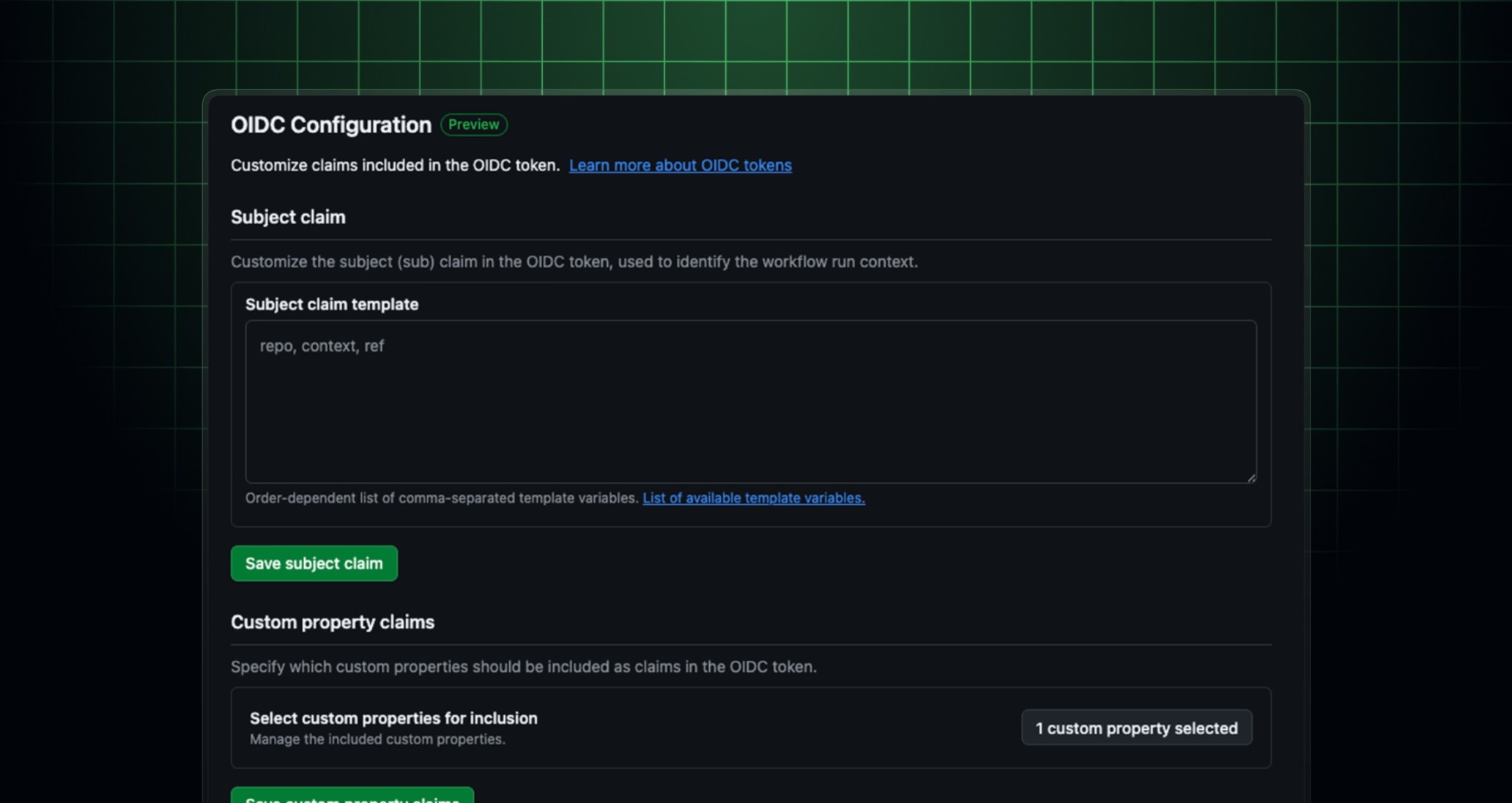Click the Preview badge beside OIDC Configuration
This screenshot has width=1512, height=803.
pyautogui.click(x=473, y=125)
